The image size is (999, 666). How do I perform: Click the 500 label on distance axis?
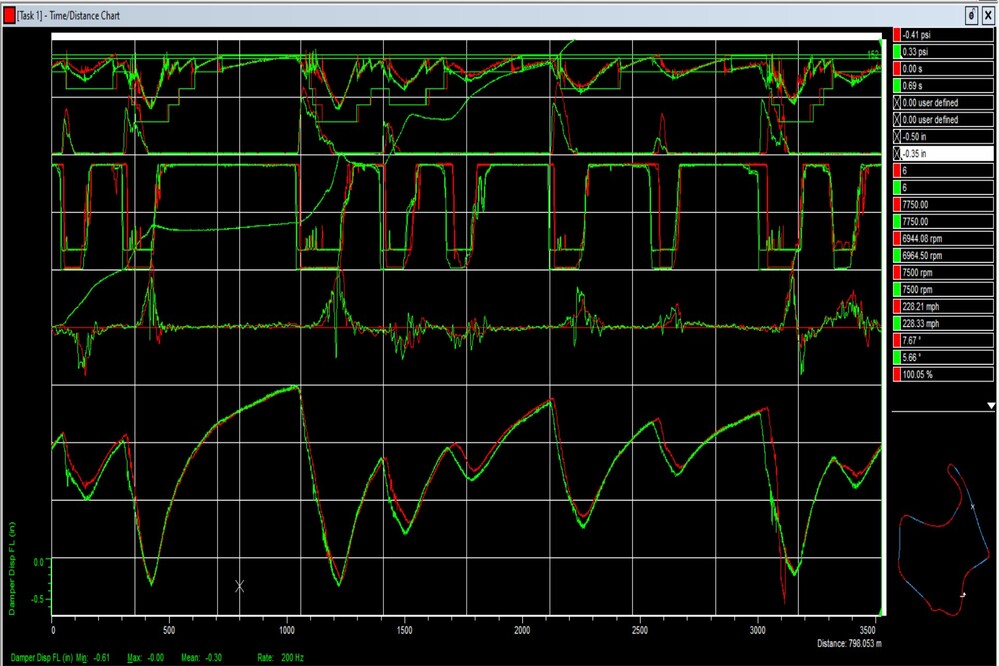[169, 630]
